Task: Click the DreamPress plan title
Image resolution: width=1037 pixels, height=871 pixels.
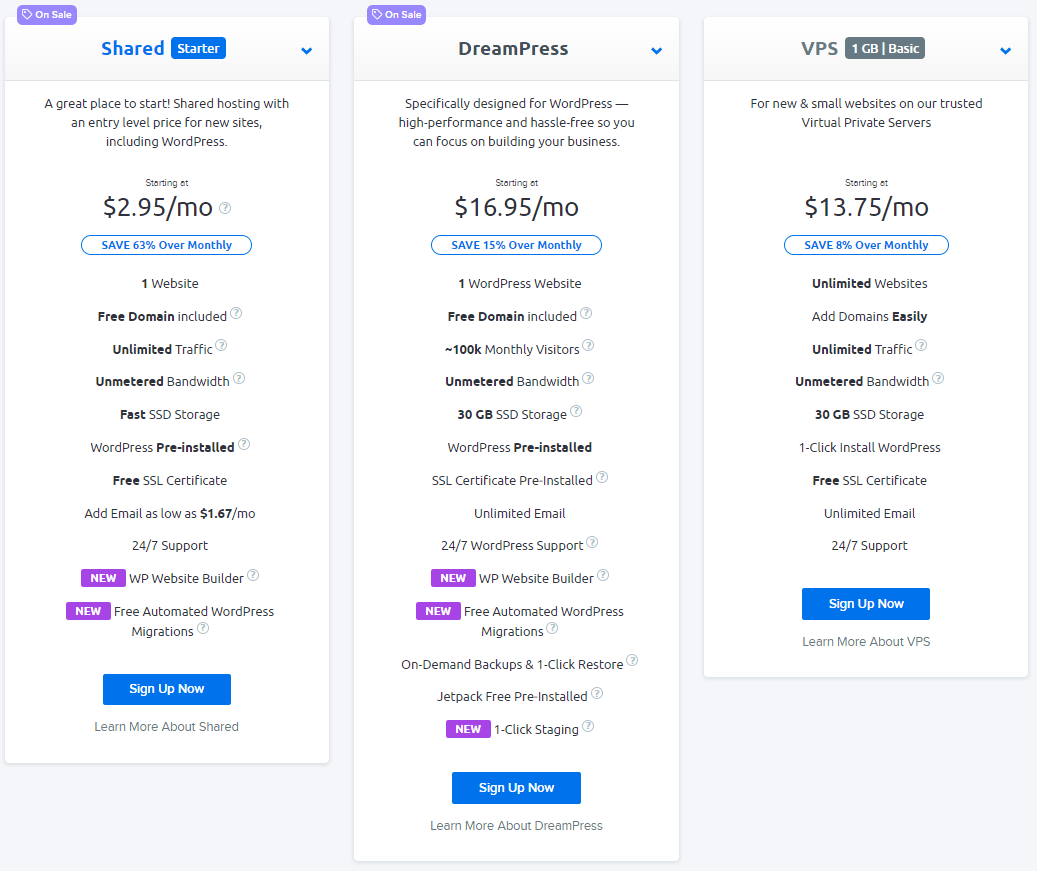Action: [513, 48]
